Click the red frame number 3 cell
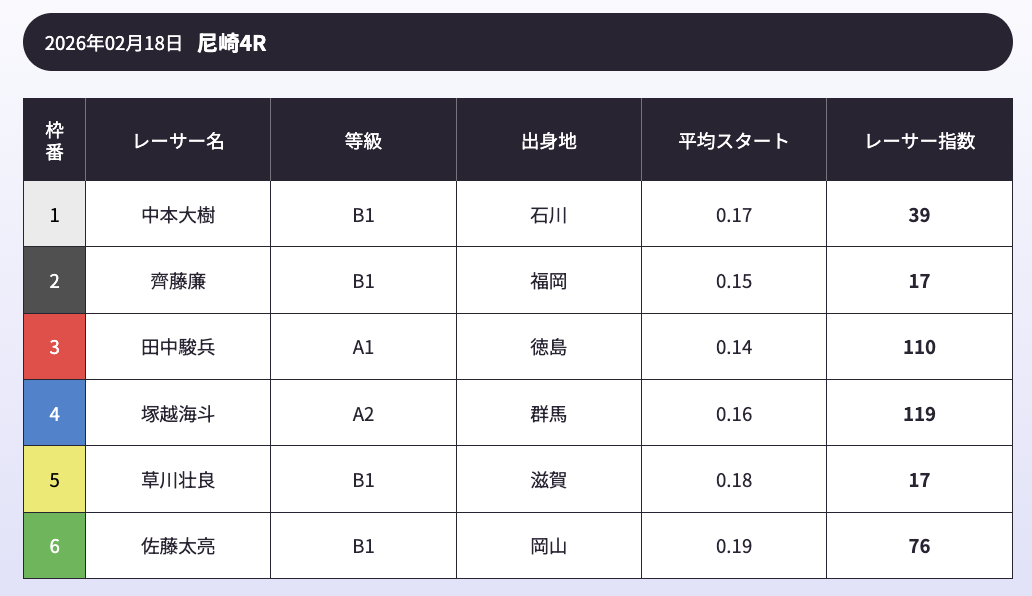Image resolution: width=1032 pixels, height=596 pixels. (54, 347)
